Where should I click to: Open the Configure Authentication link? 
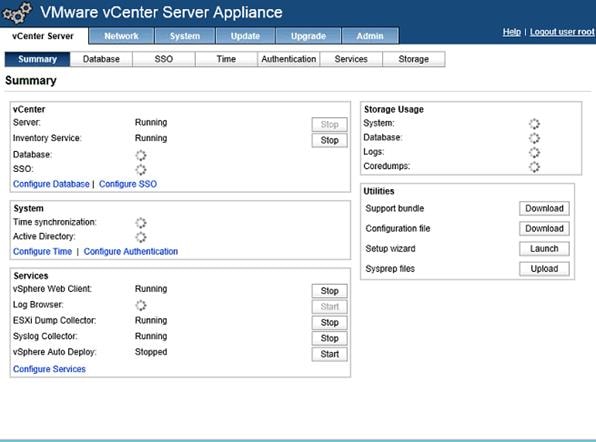(131, 252)
